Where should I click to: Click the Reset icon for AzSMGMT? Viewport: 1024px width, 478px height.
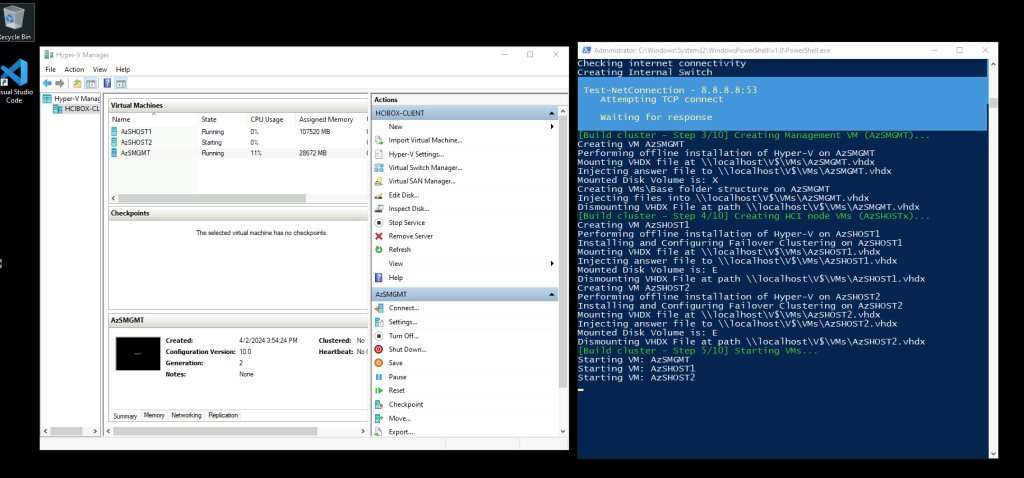(379, 390)
